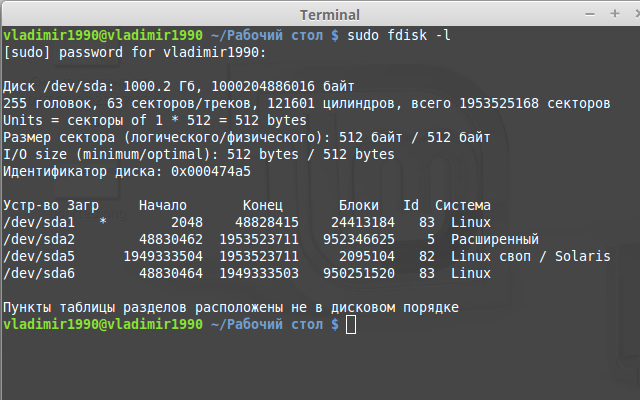Click the 'Расширенный' system type text

pos(495,239)
